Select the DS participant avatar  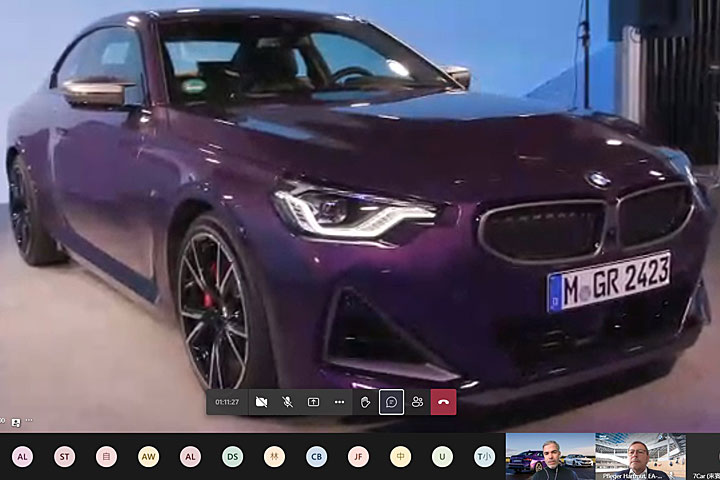tap(232, 457)
